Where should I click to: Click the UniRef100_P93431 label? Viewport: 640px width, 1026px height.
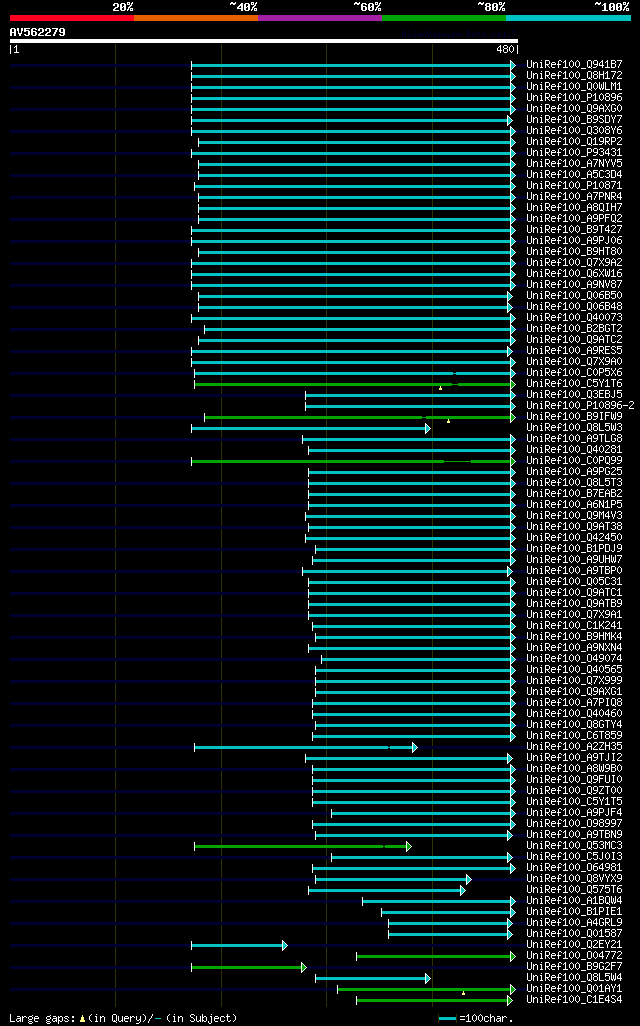coord(575,152)
